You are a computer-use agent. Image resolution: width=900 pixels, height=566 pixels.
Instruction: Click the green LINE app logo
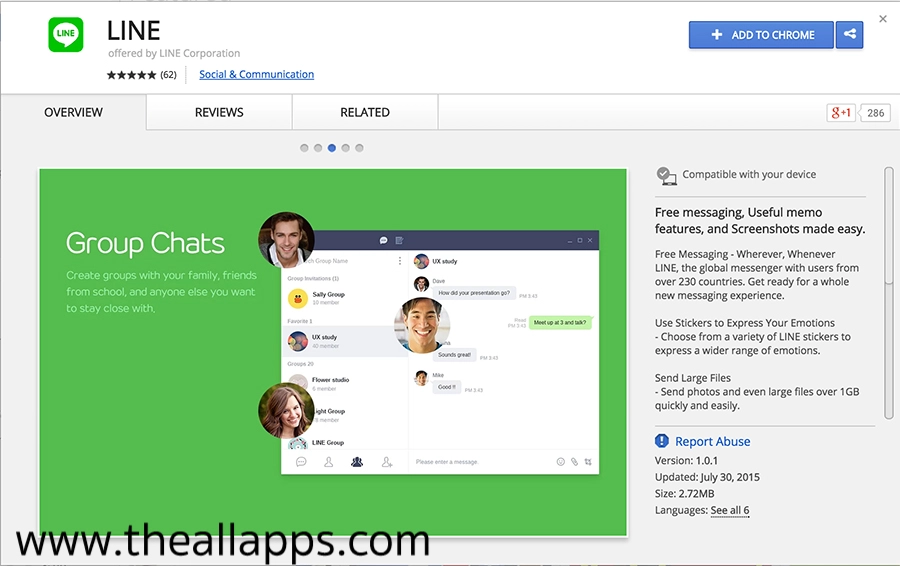[x=65, y=34]
